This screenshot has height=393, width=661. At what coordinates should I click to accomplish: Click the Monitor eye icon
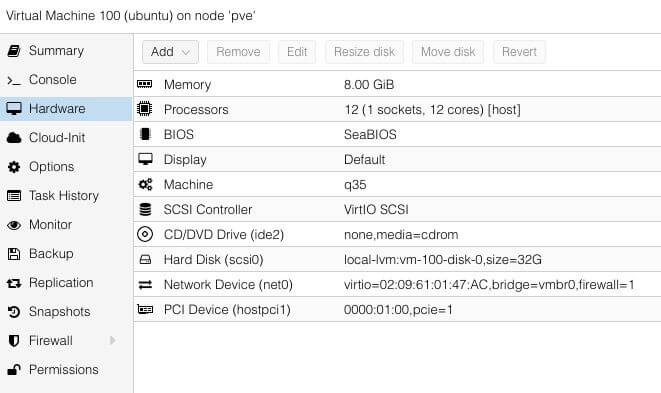click(x=14, y=225)
